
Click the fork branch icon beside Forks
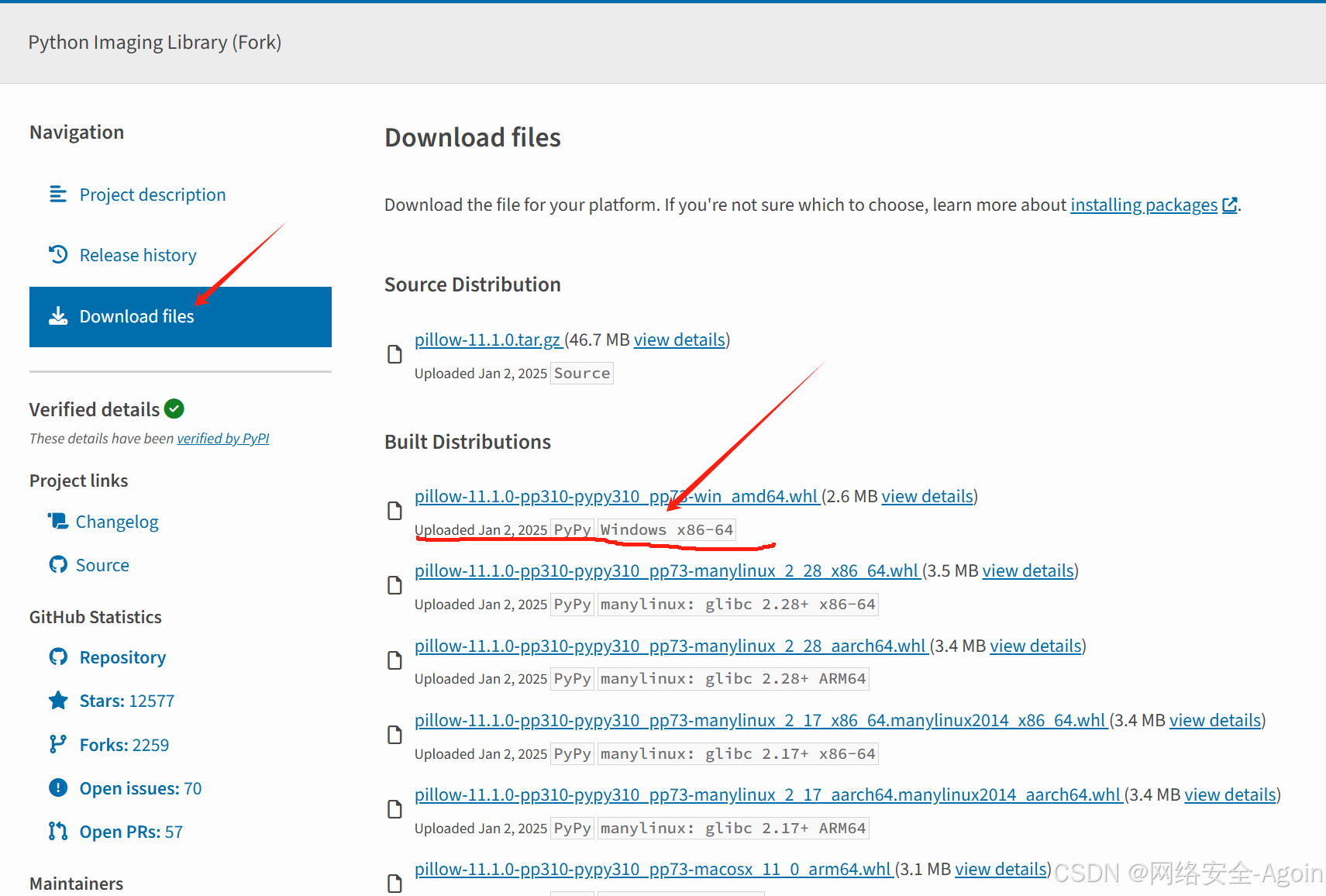pos(58,744)
